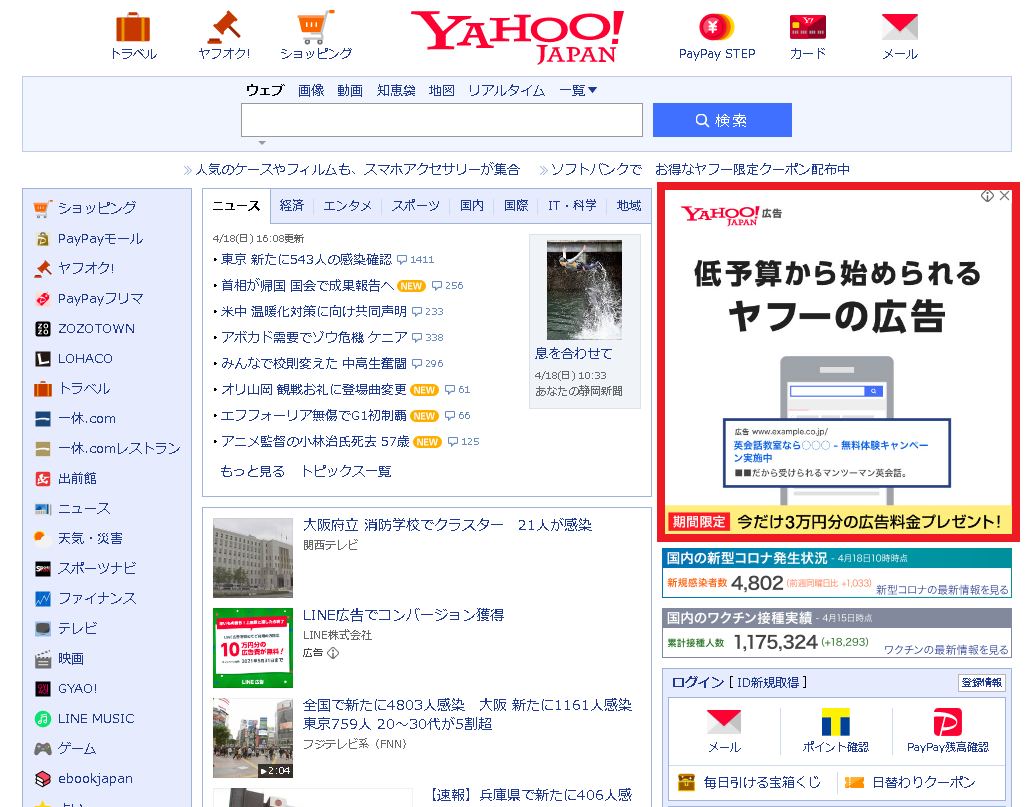
Task: Open the LINE広告 ad thumbnail
Action: point(252,648)
